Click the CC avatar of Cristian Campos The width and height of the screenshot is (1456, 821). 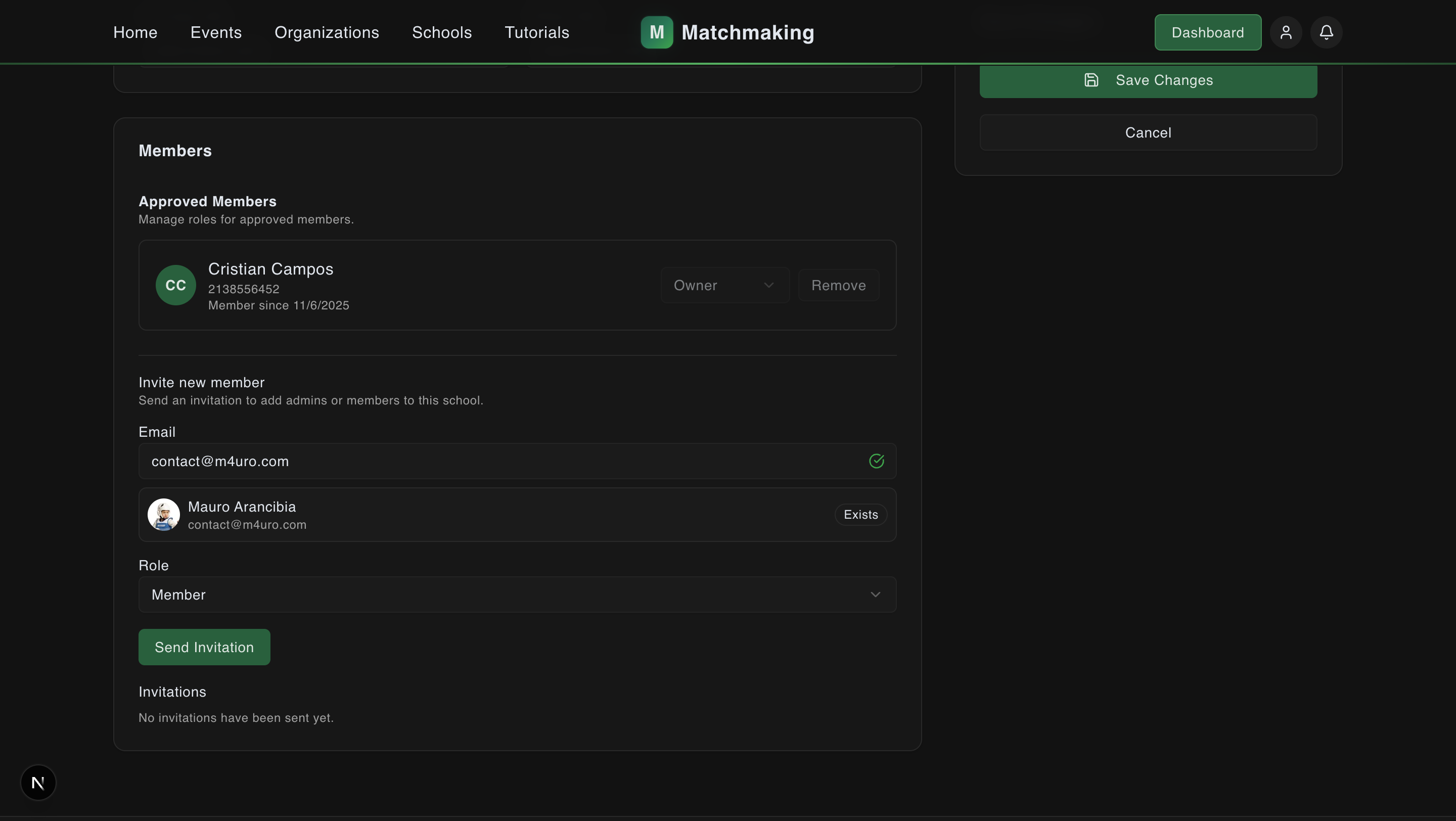click(x=176, y=285)
